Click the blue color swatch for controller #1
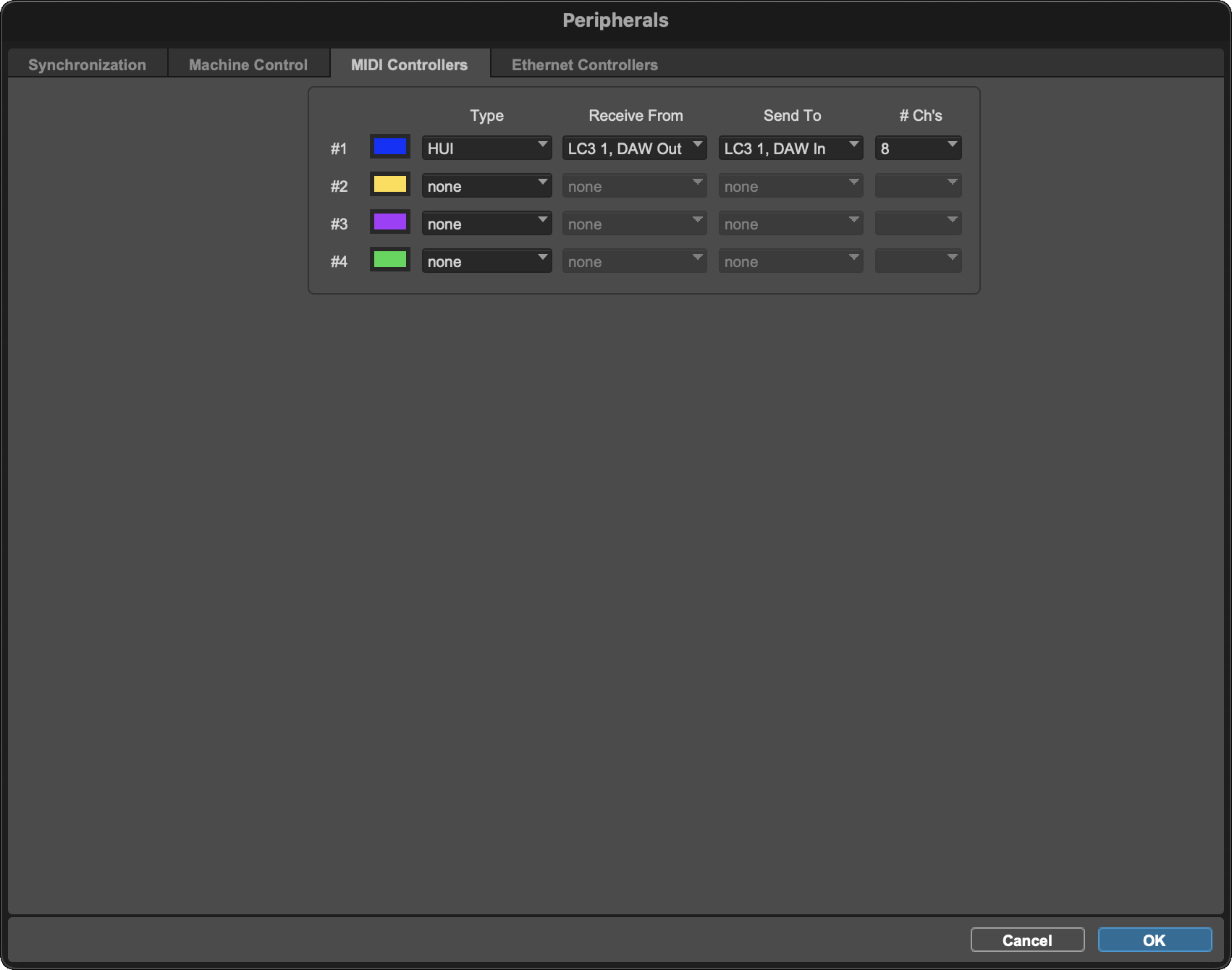Screen dimensions: 1232x970 390,147
